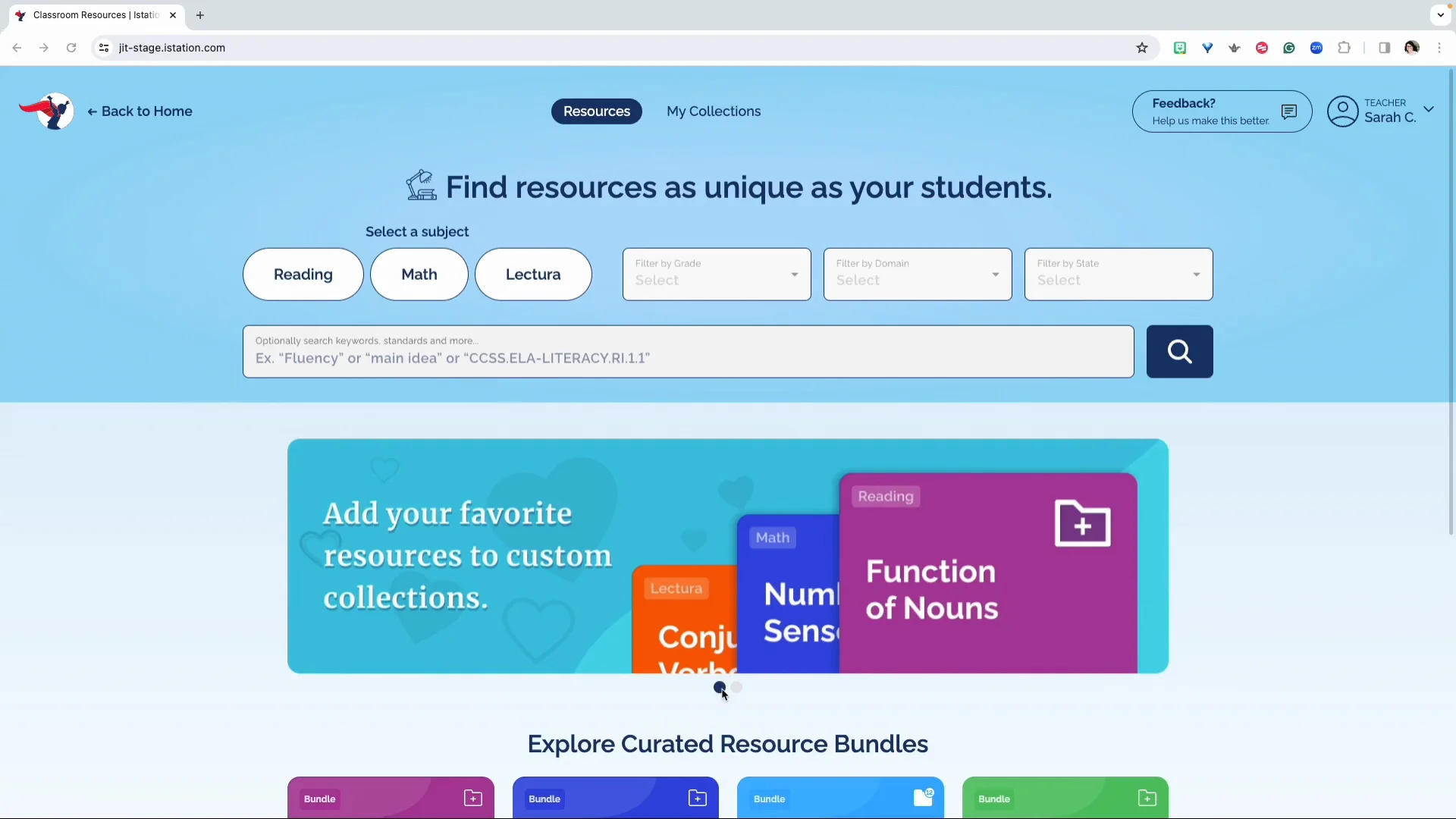The height and width of the screenshot is (819, 1456).
Task: Select the Classroom Resources browser tab
Action: tap(96, 15)
